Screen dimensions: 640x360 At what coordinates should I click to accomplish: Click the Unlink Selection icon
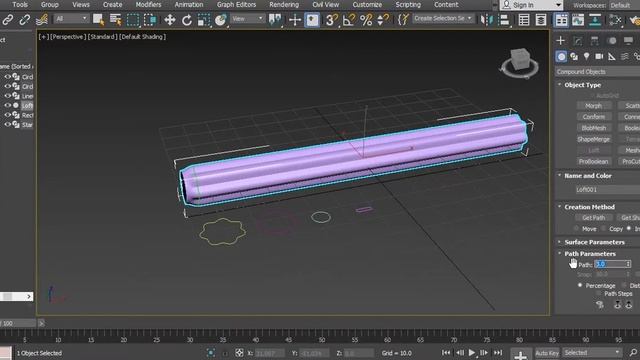coord(24,20)
